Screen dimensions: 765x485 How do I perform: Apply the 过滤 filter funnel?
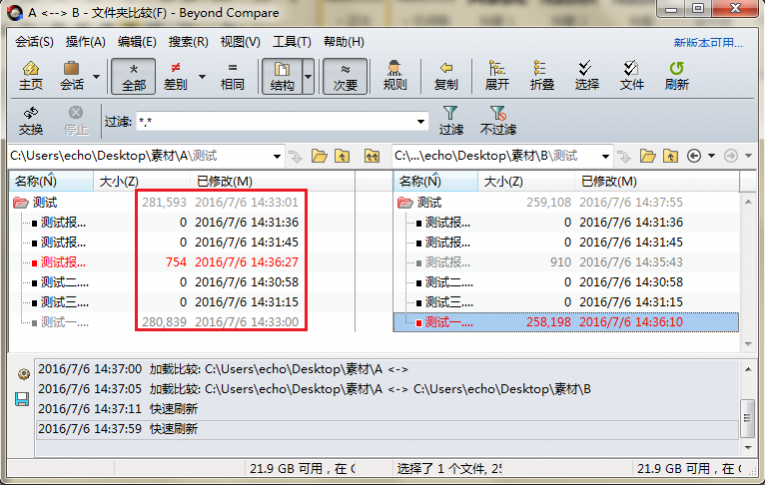pos(451,121)
